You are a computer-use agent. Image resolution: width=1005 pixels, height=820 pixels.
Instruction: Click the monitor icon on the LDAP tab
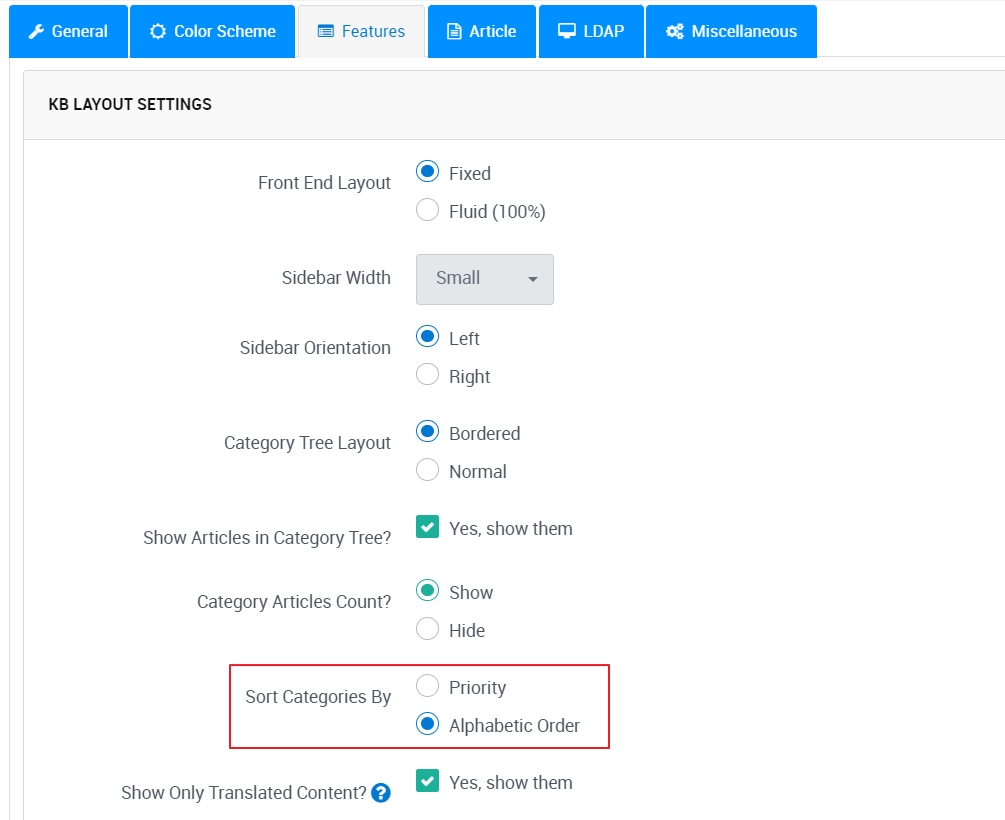click(x=569, y=31)
